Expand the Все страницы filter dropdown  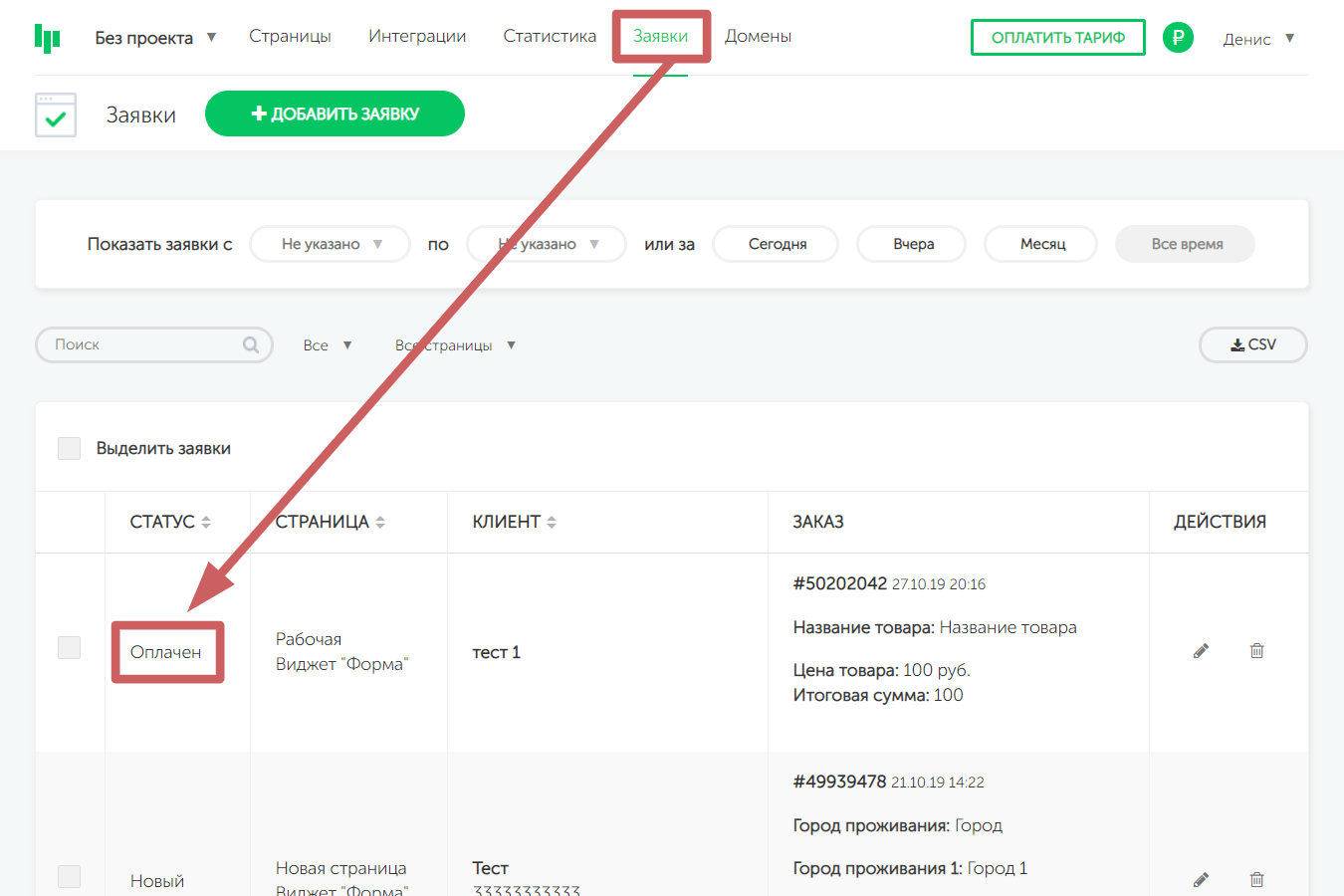(455, 345)
